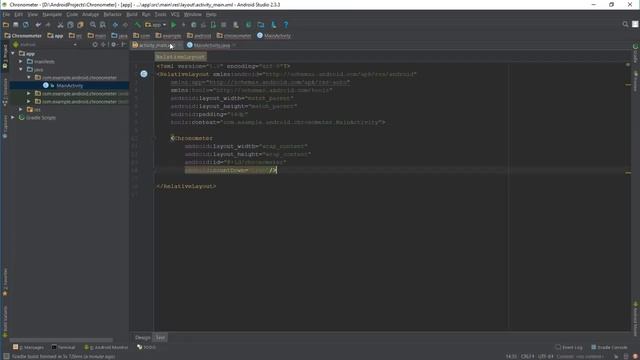This screenshot has width=640, height=360.
Task: Click the green Run app icon
Action: (173, 25)
